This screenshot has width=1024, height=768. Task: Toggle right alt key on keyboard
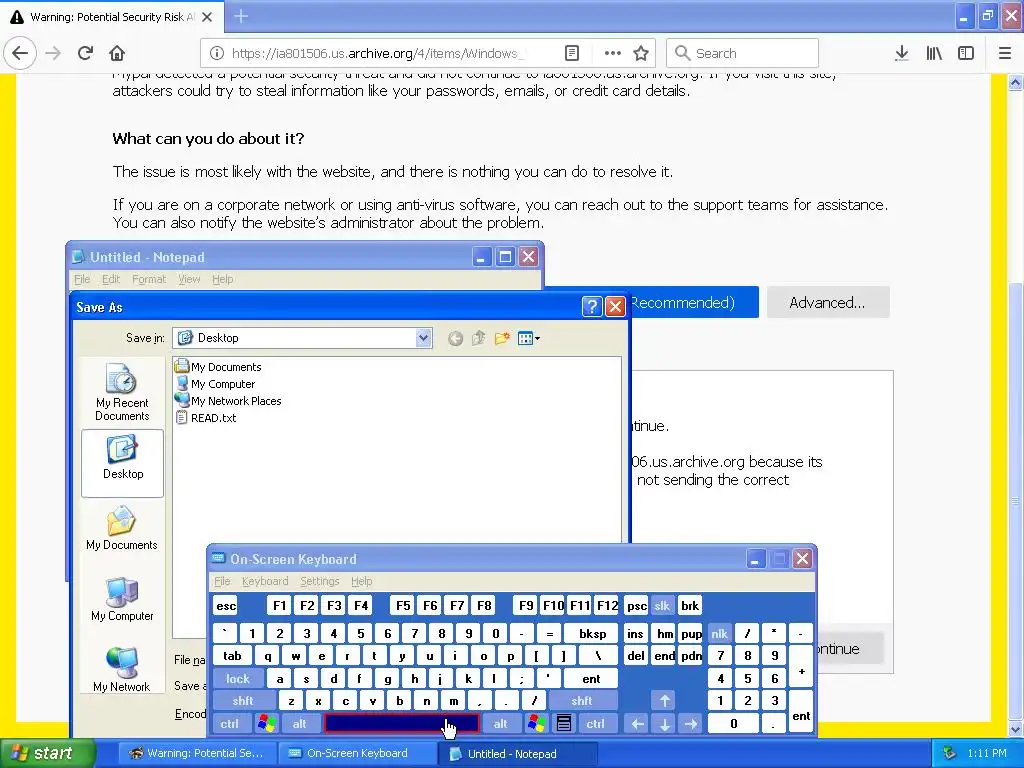pos(500,724)
